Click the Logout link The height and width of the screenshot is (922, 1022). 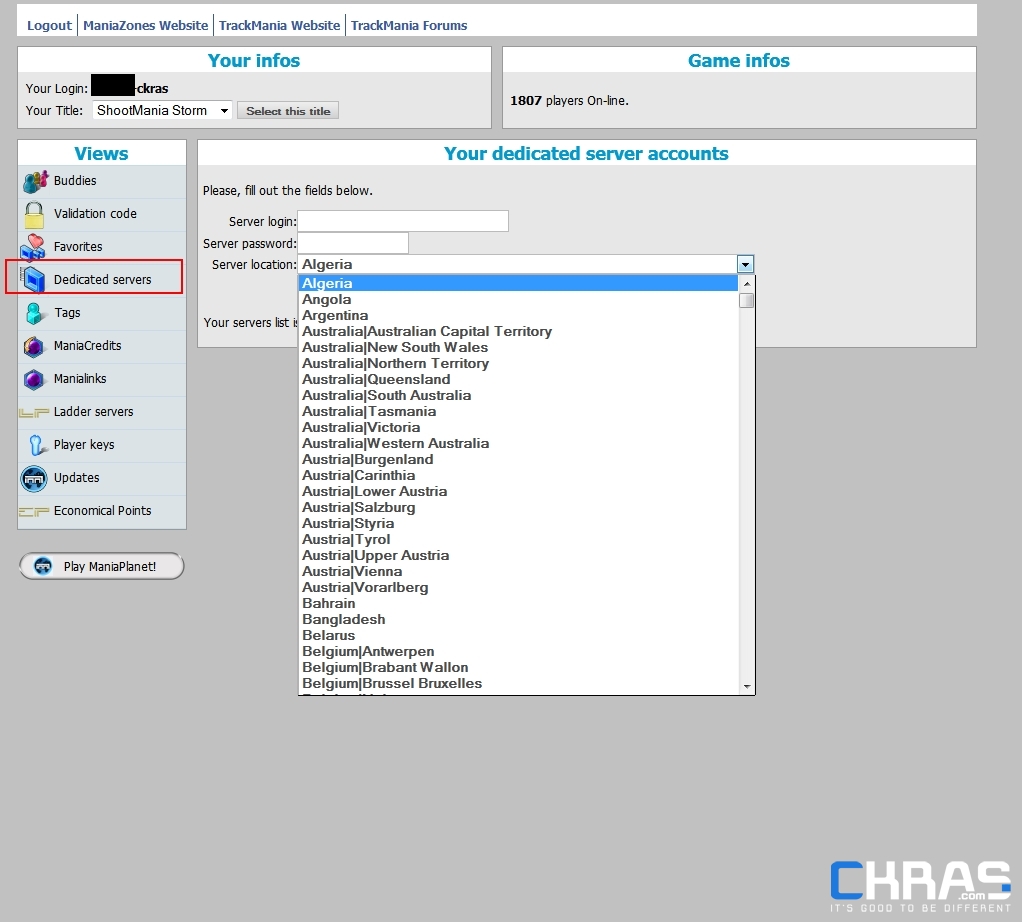click(49, 25)
